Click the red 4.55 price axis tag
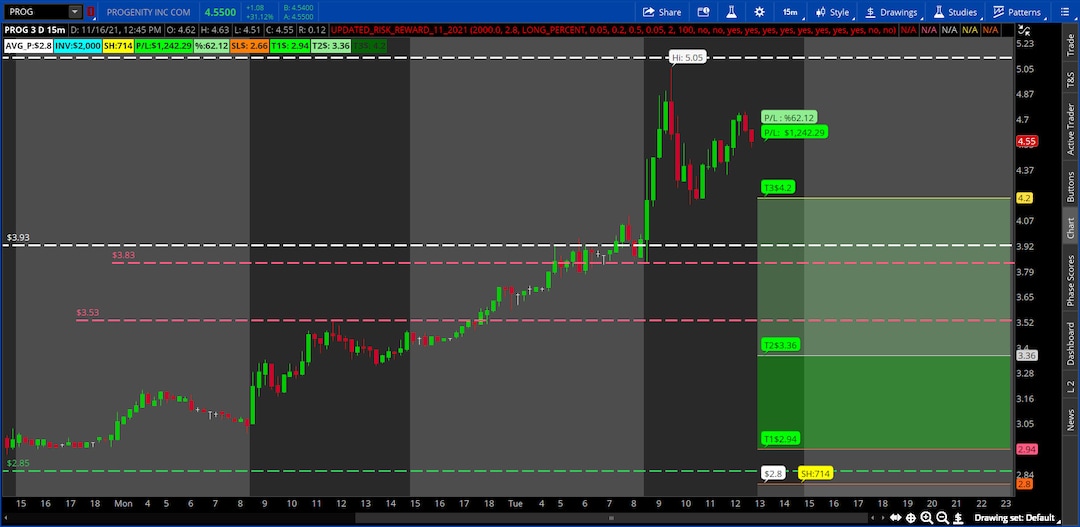 tap(1026, 142)
